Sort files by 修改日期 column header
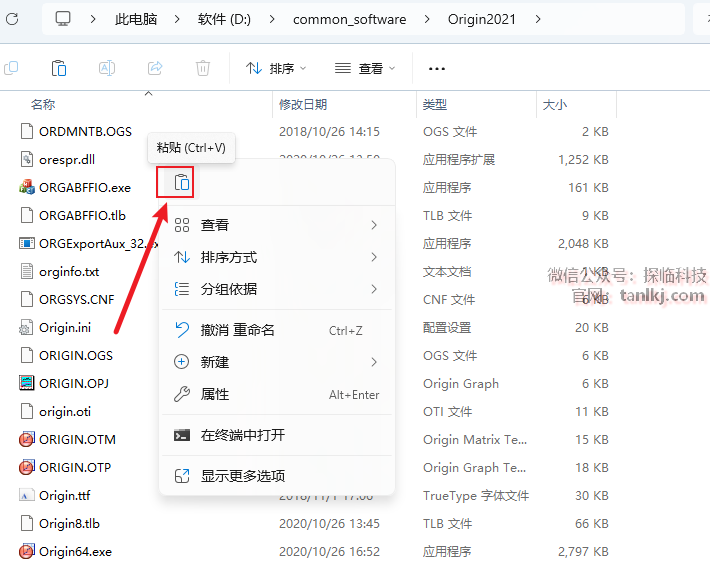710x563 pixels. tap(303, 104)
